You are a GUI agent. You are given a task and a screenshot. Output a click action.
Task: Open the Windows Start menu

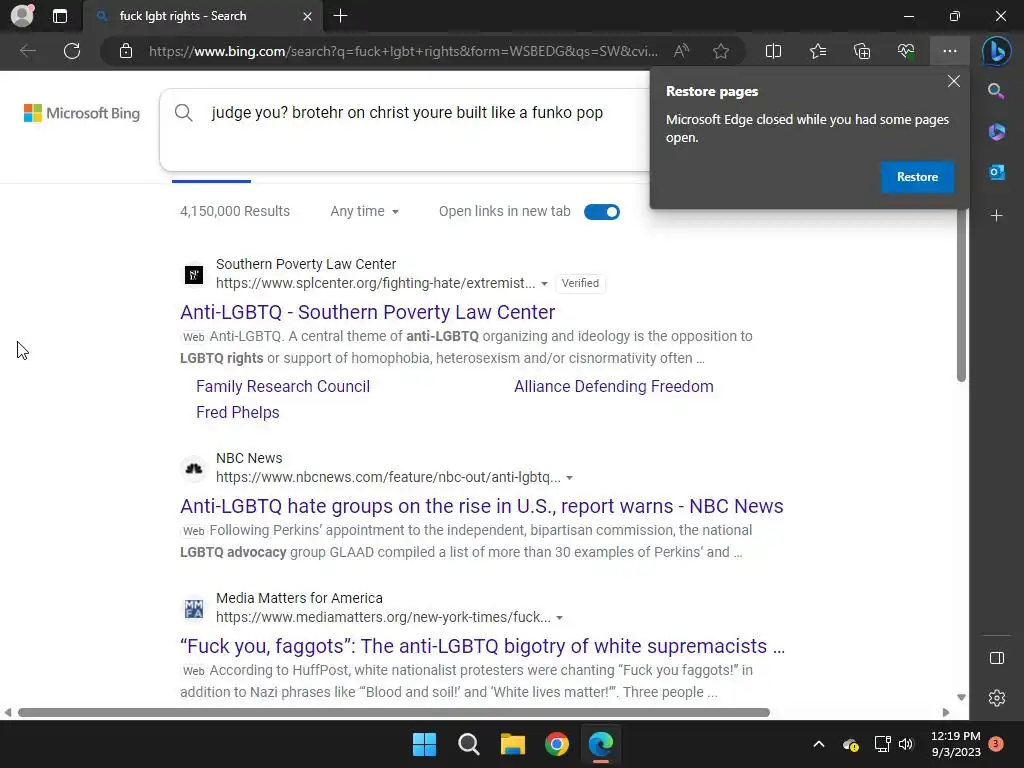pos(424,744)
